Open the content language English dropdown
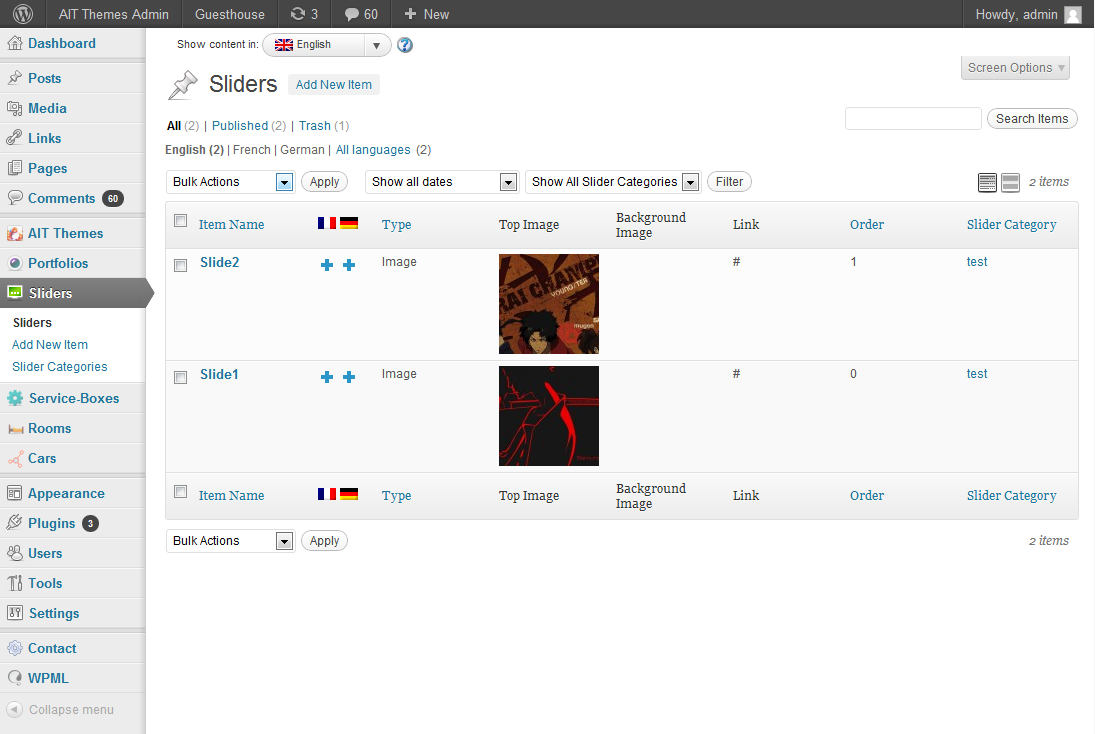 click(x=327, y=45)
